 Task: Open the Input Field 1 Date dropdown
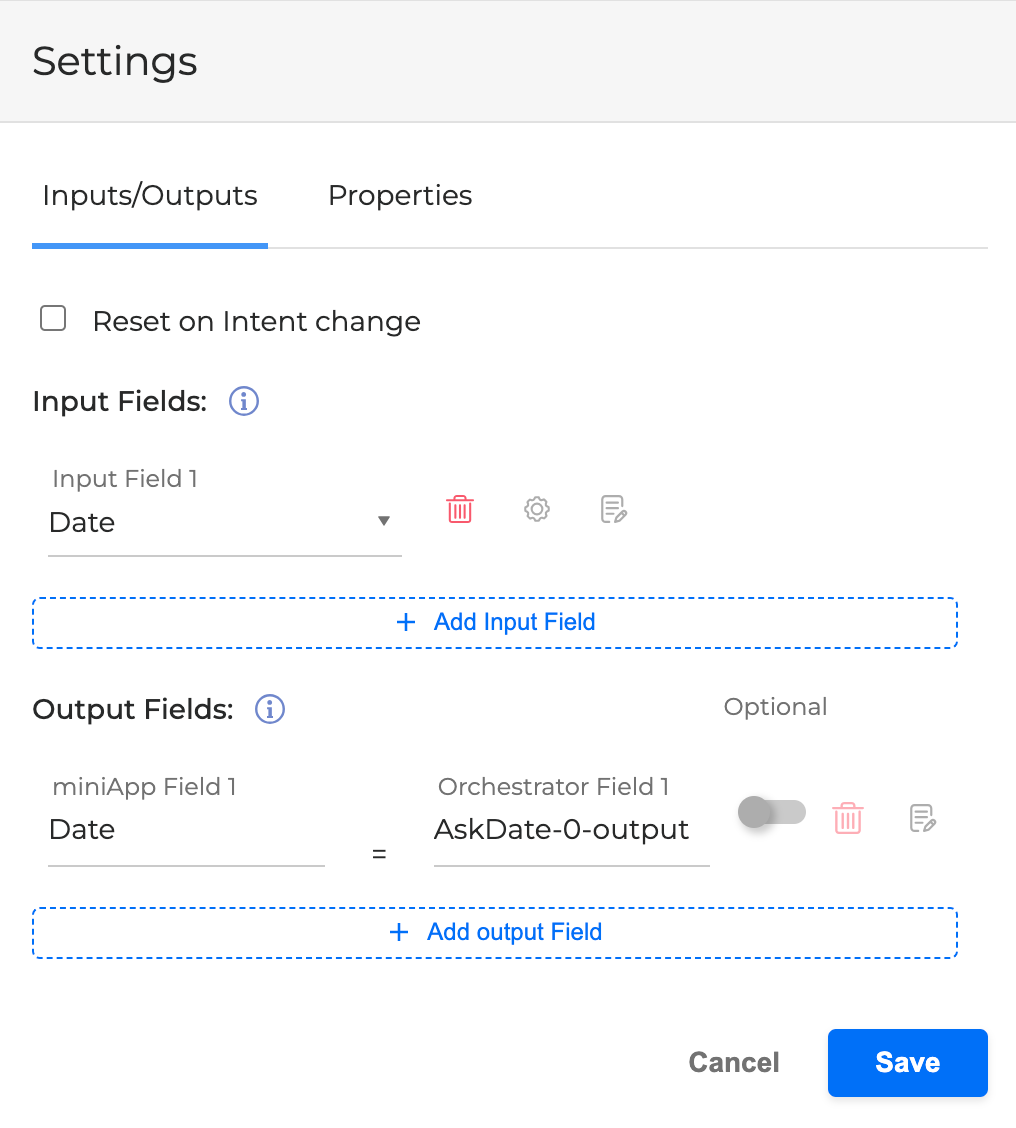(x=210, y=522)
